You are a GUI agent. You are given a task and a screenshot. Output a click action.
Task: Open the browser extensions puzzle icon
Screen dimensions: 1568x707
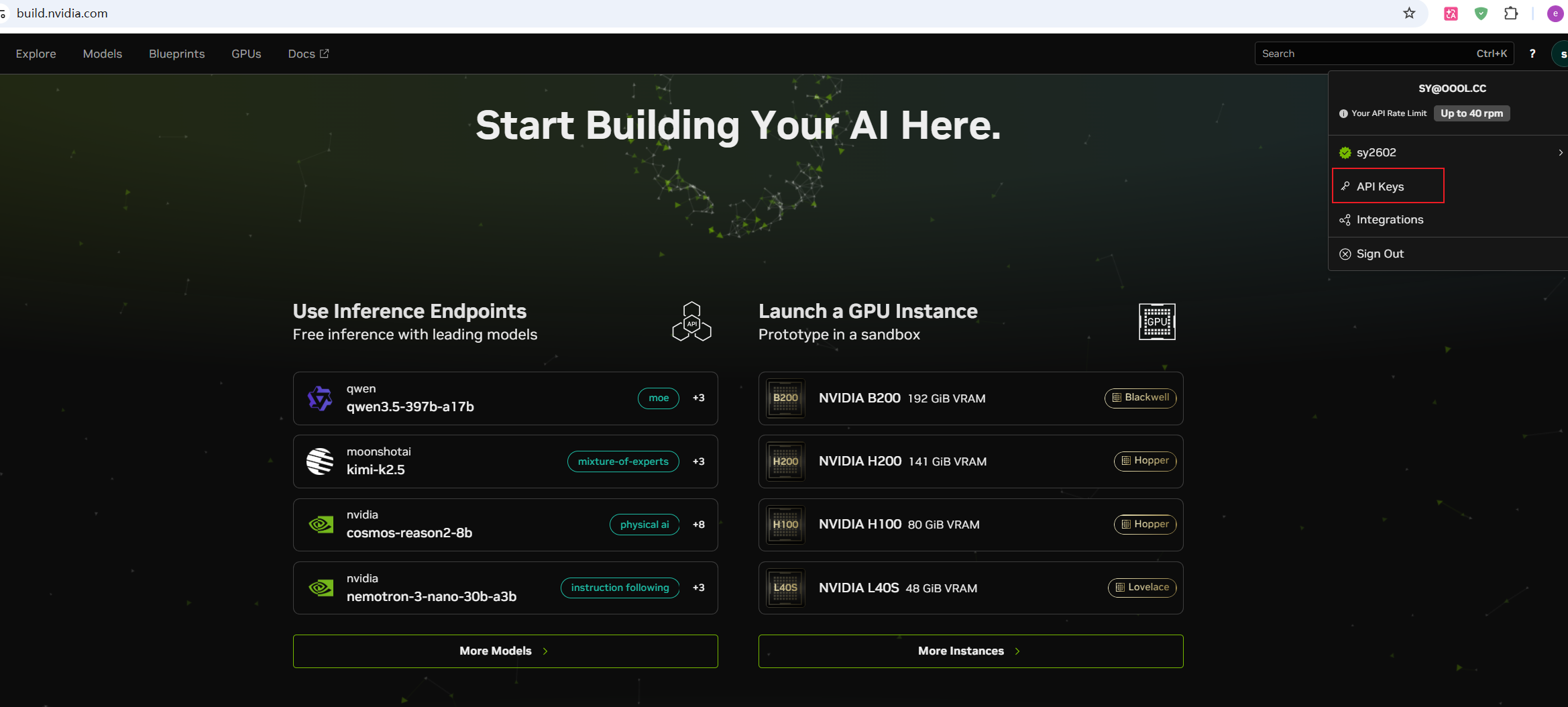point(1511,13)
